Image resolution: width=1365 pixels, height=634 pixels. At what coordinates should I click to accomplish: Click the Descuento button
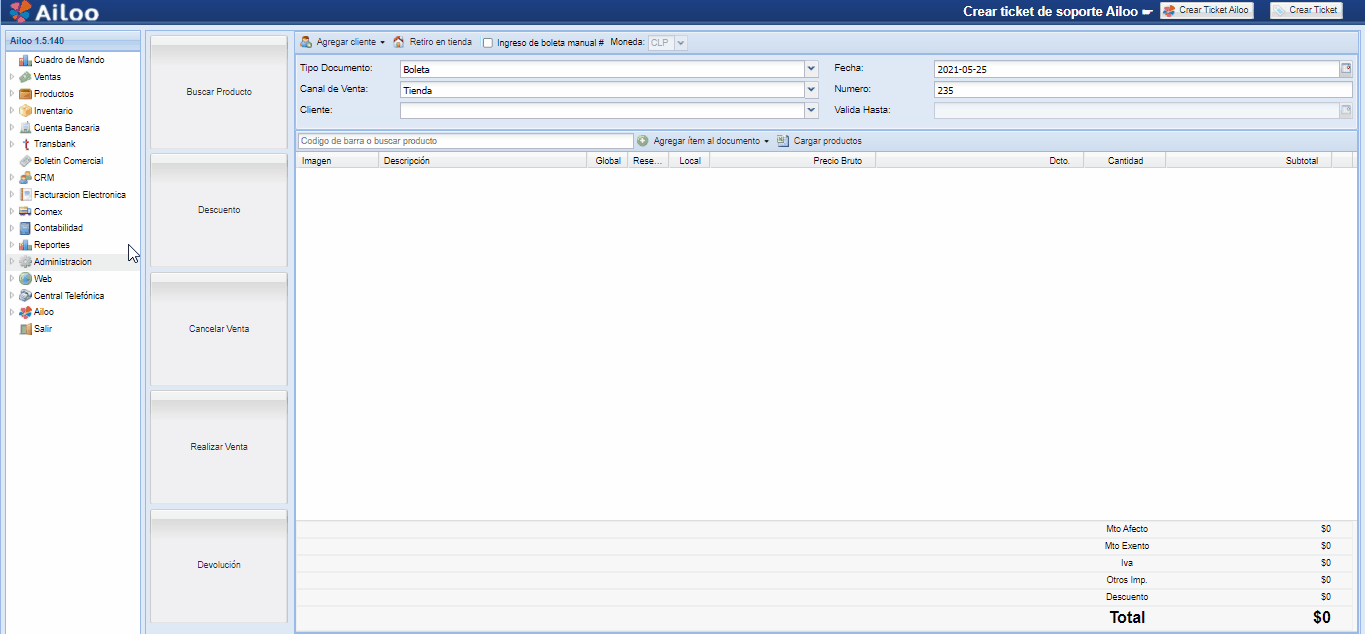pos(219,210)
